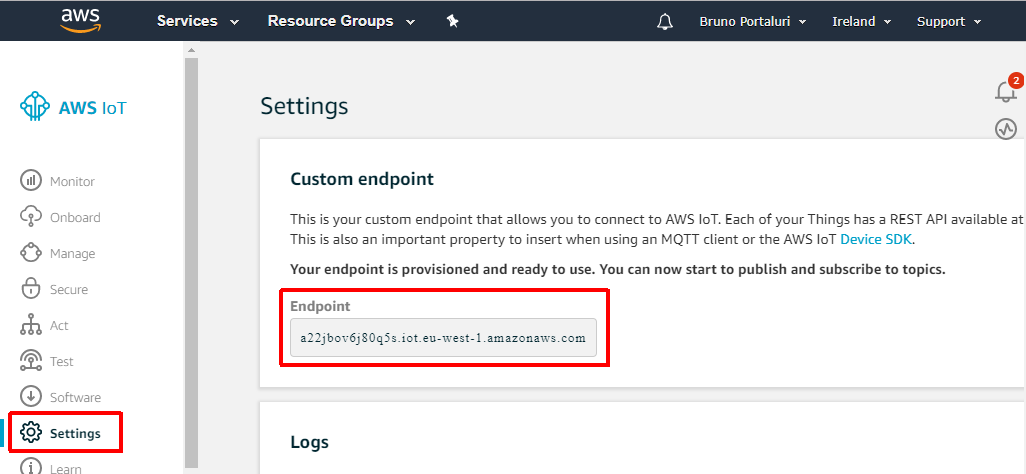This screenshot has height=474, width=1026.
Task: Click the AWS logo in header
Action: tap(78, 20)
